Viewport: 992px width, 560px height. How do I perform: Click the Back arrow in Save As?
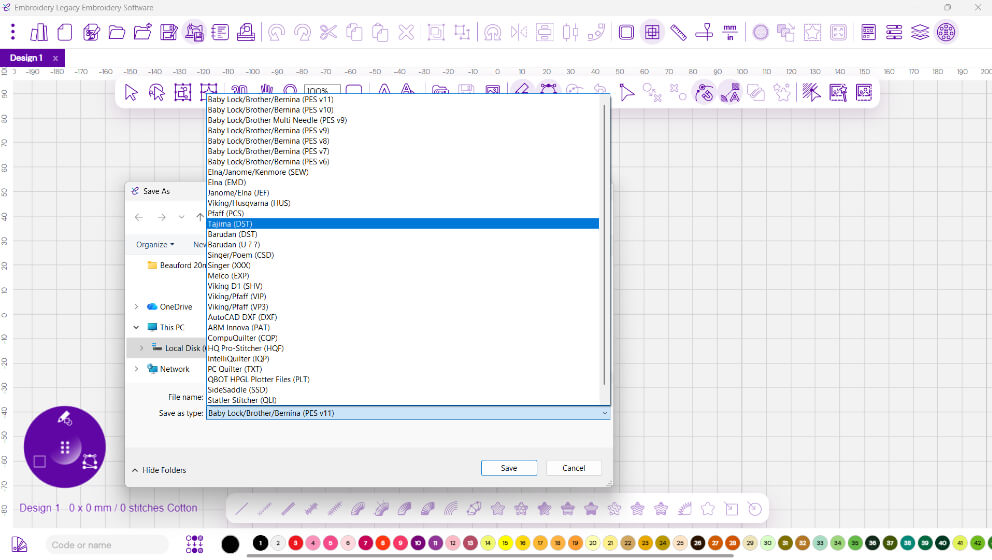click(x=139, y=217)
